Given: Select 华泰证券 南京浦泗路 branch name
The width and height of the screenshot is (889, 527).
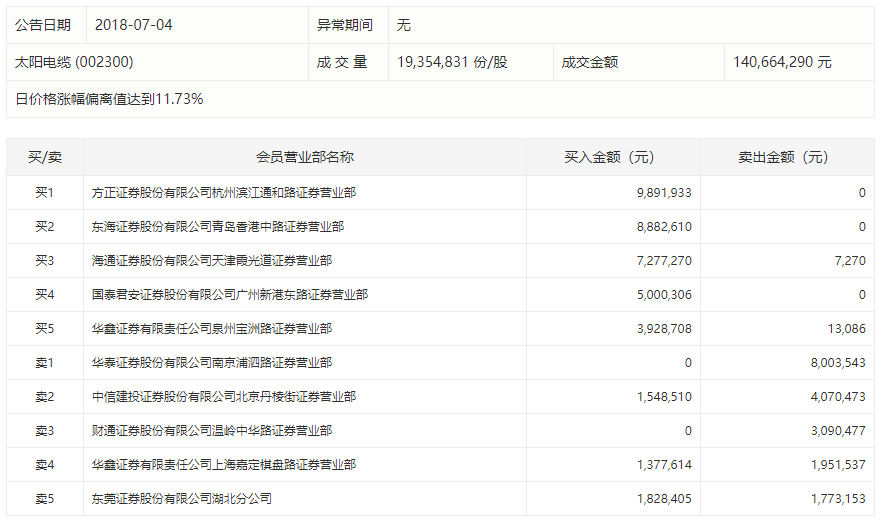Looking at the screenshot, I should pyautogui.click(x=211, y=363).
